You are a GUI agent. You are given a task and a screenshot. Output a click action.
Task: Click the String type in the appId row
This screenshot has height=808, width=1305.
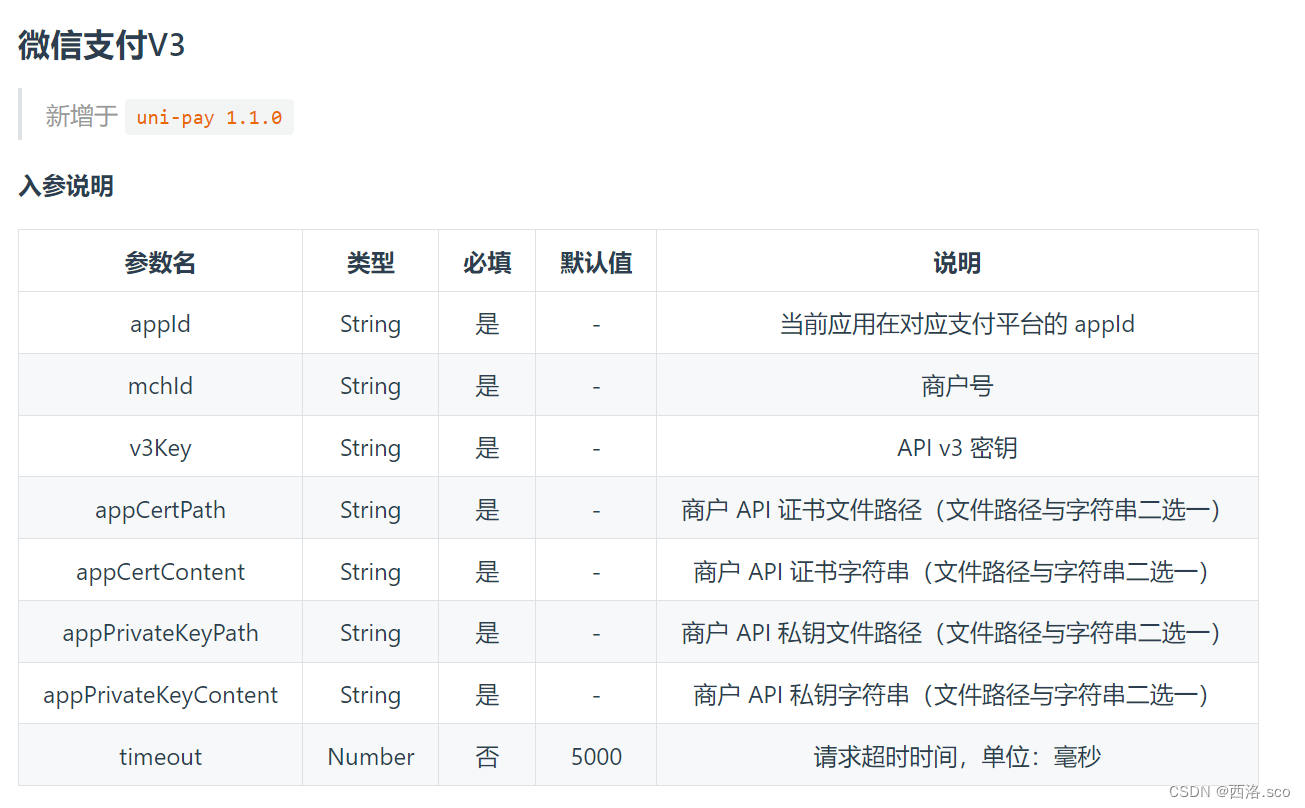click(x=370, y=324)
